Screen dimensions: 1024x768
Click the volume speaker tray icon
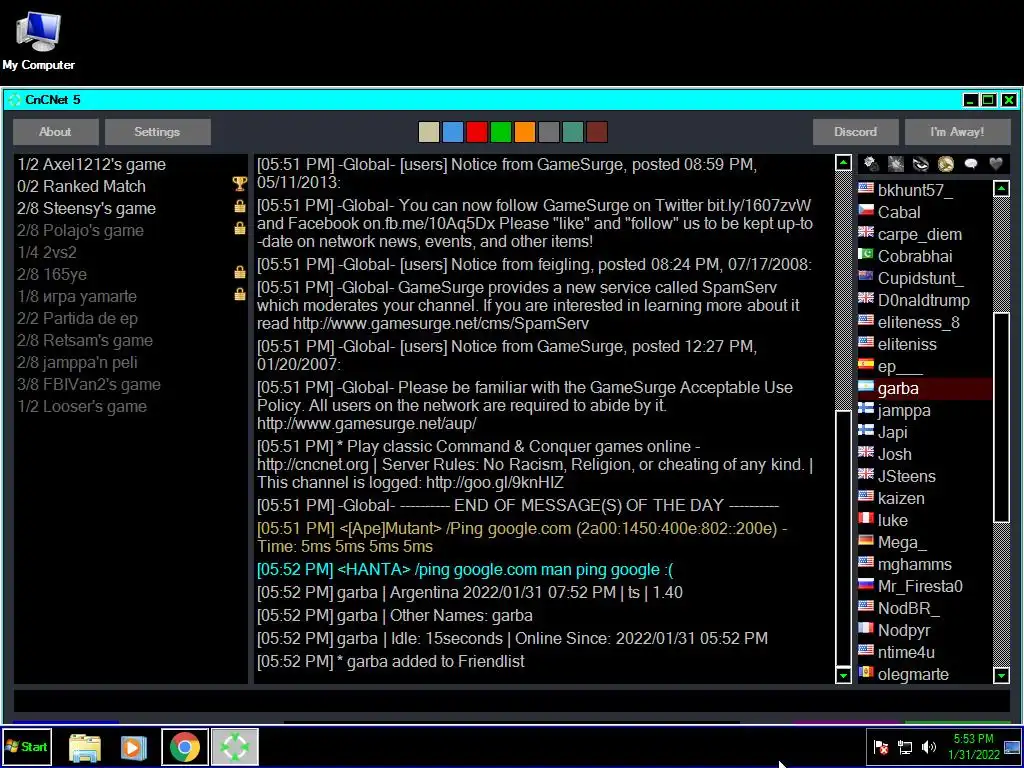coord(929,747)
